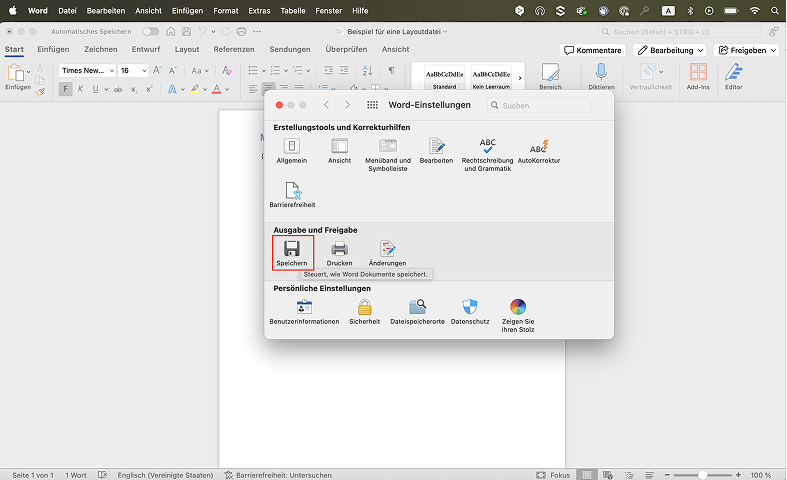Image resolution: width=787 pixels, height=480 pixels.
Task: Open Menüband und Symbolleiste settings
Action: click(x=387, y=155)
